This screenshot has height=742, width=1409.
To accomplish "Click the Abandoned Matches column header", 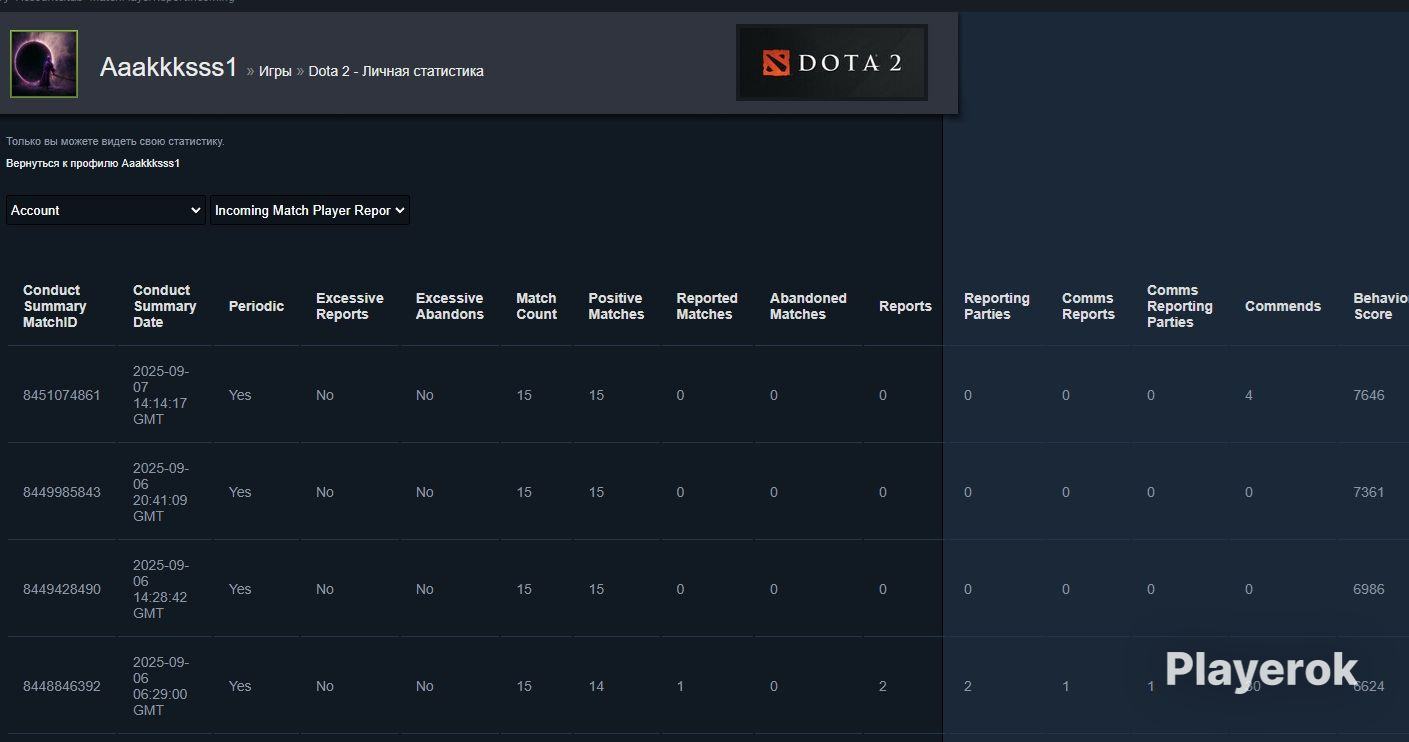I will [808, 306].
